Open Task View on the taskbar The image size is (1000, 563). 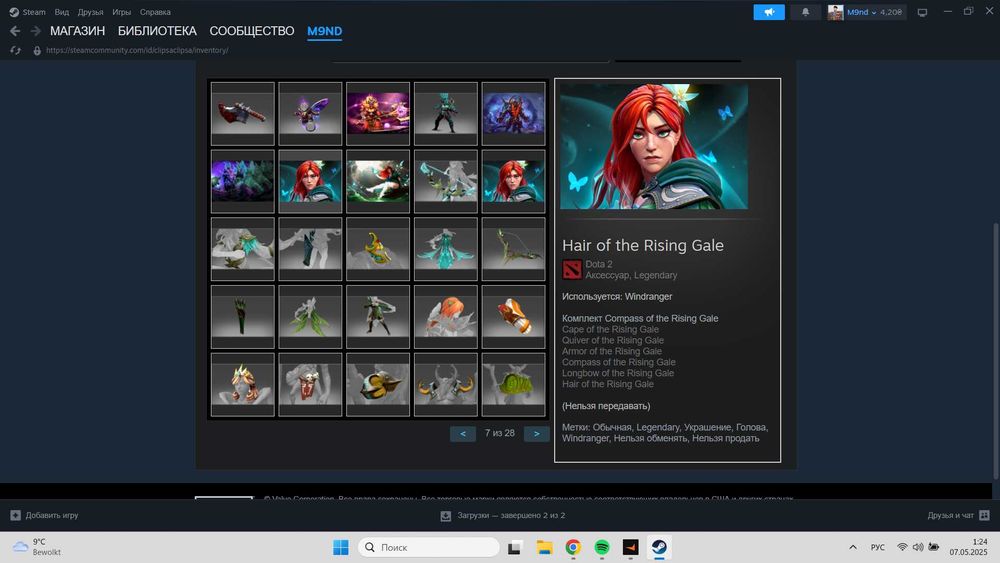point(515,547)
